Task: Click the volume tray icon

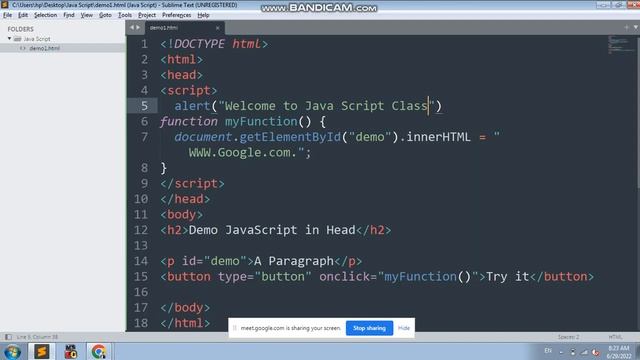Action: coord(596,352)
